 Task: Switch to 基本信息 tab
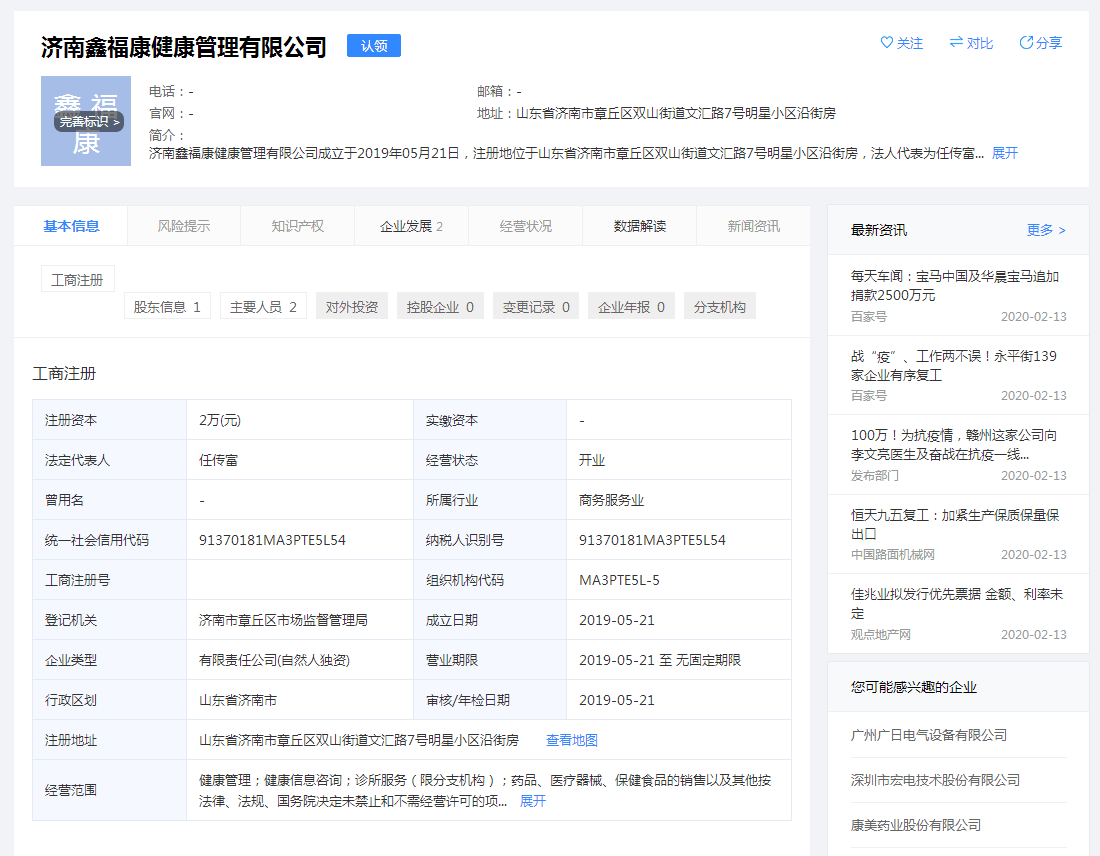coord(71,226)
